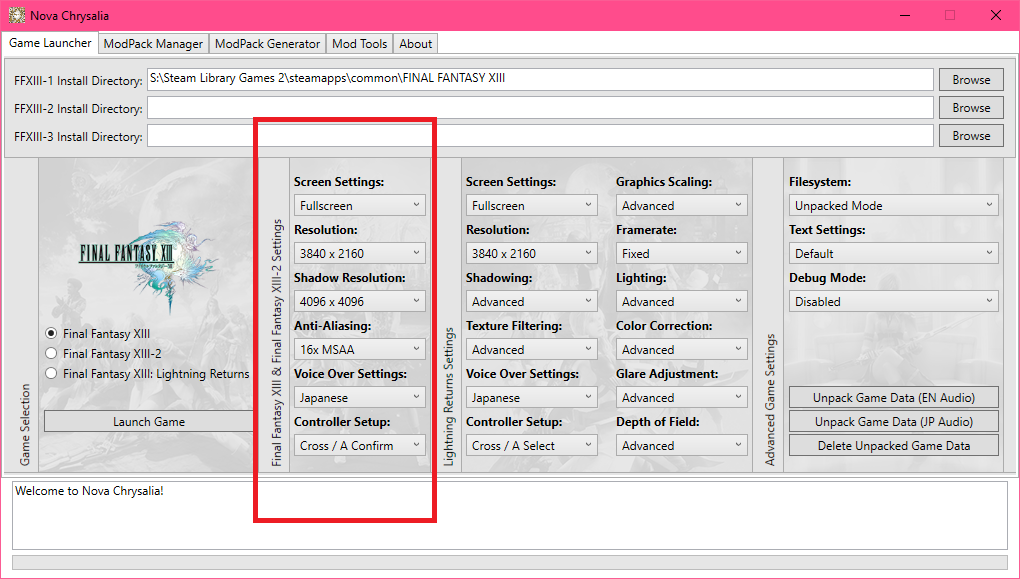Image resolution: width=1020 pixels, height=579 pixels.
Task: Click Unpack Game Data (JP Audio)
Action: [894, 422]
